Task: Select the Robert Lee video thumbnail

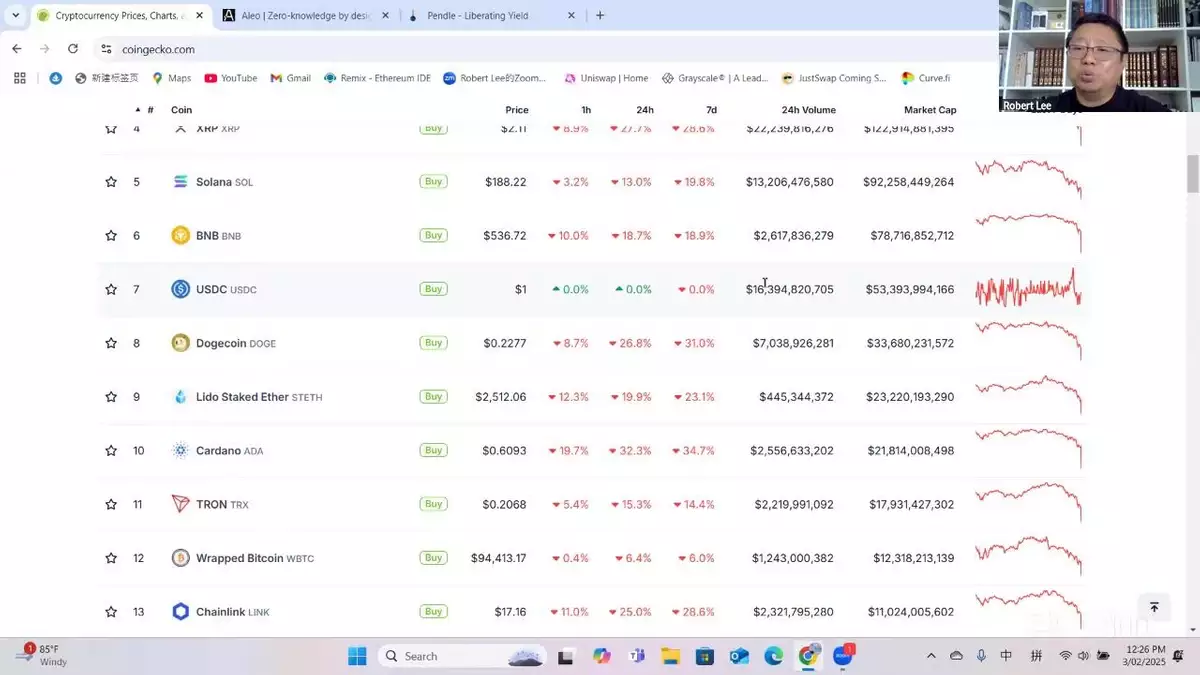Action: tap(1099, 56)
